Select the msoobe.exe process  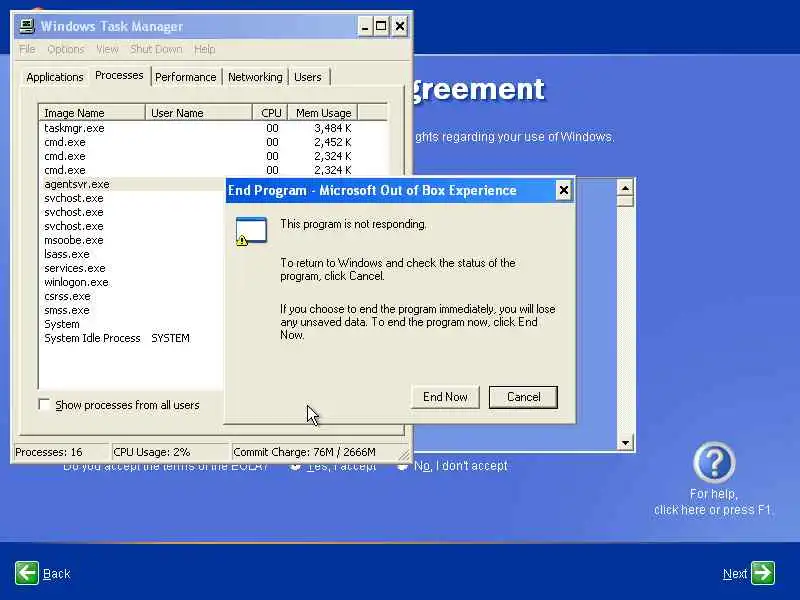coord(133,240)
